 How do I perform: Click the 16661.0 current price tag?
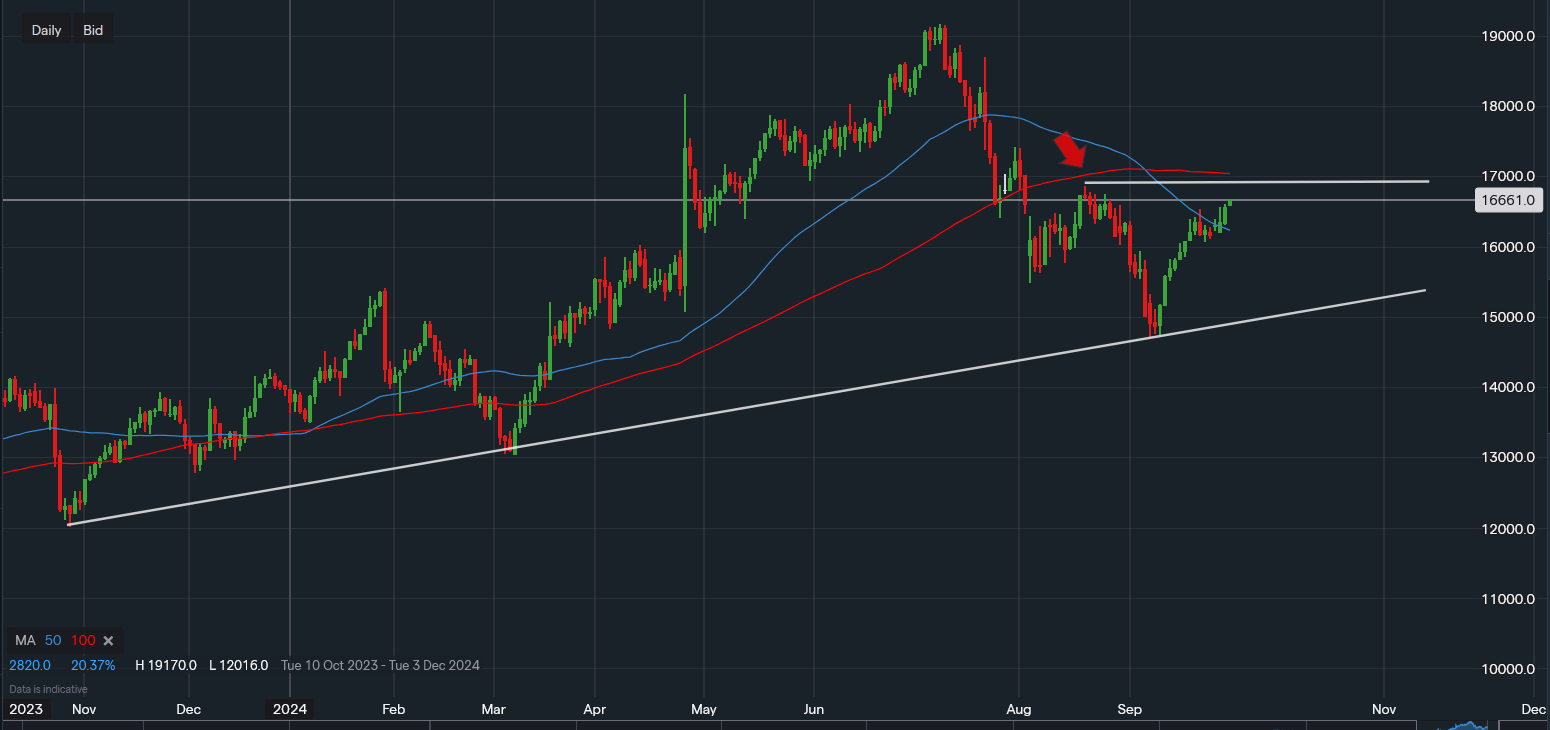(1510, 201)
